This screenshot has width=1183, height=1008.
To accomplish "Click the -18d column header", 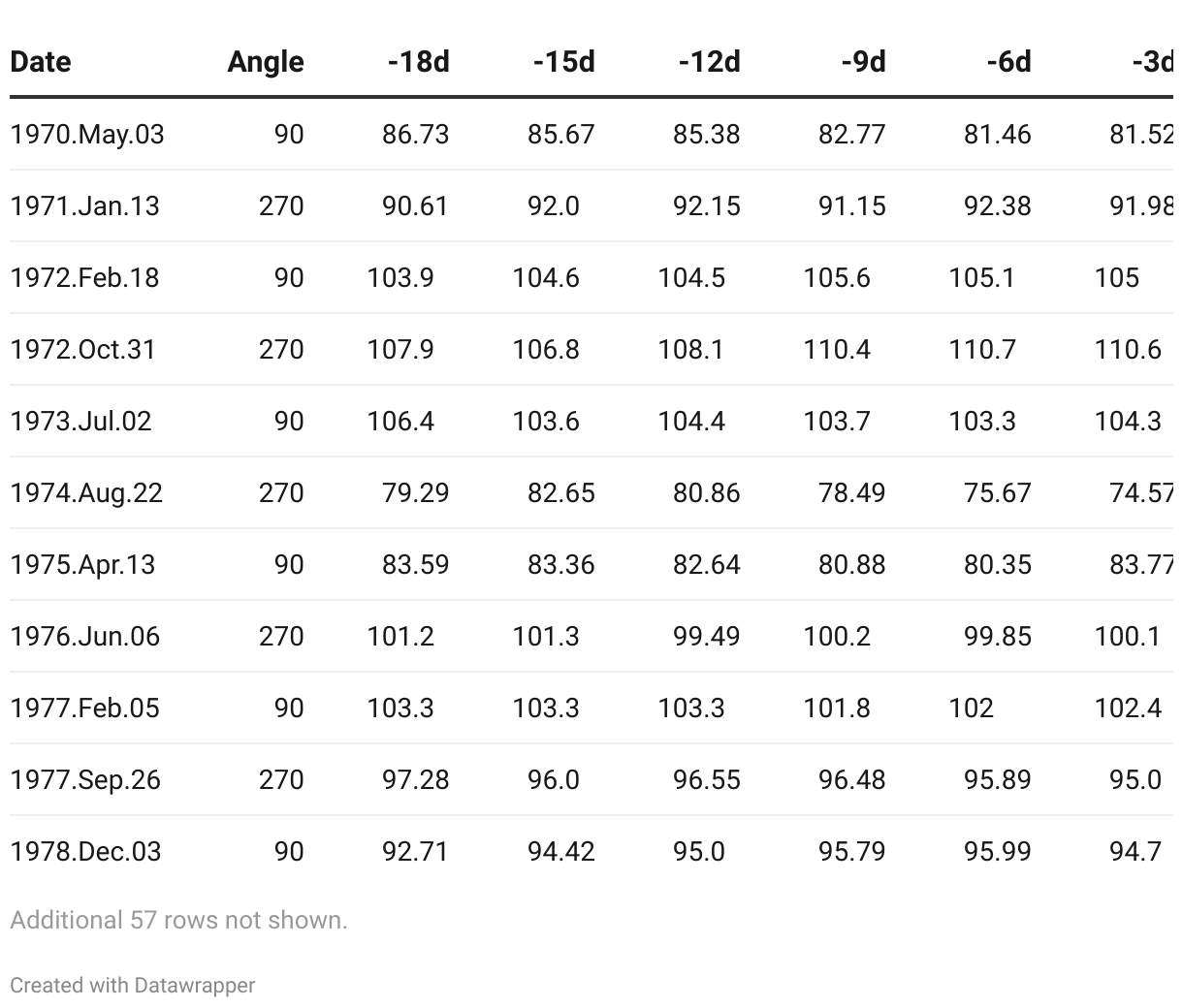I will point(419,62).
